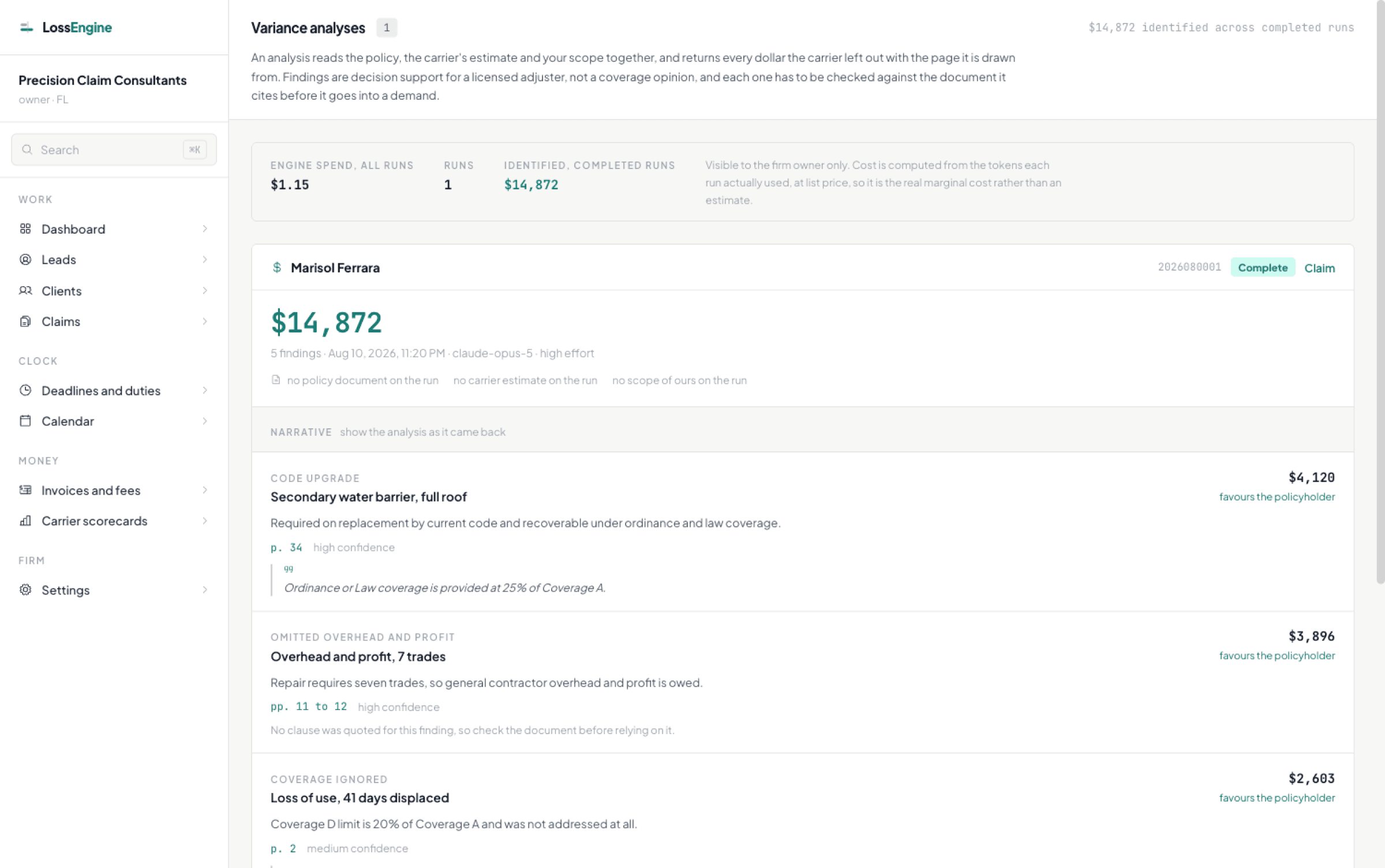The image size is (1385, 868).
Task: Click the Calendar icon in sidebar
Action: pos(25,421)
